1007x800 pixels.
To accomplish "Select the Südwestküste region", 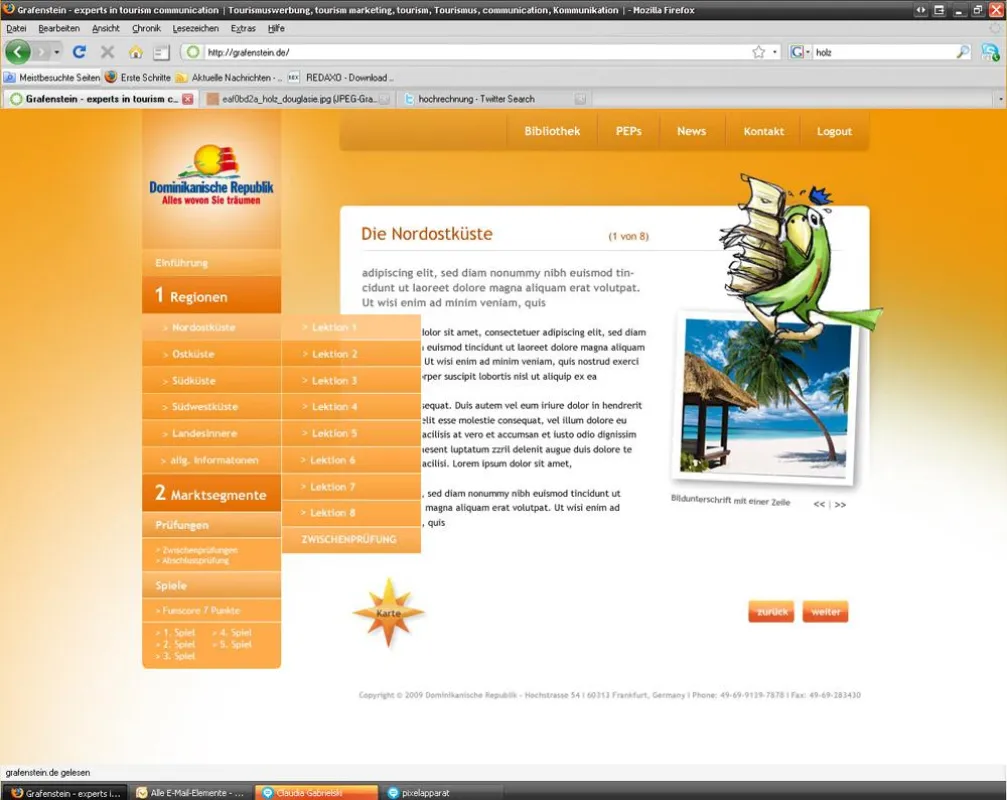I will [x=211, y=406].
